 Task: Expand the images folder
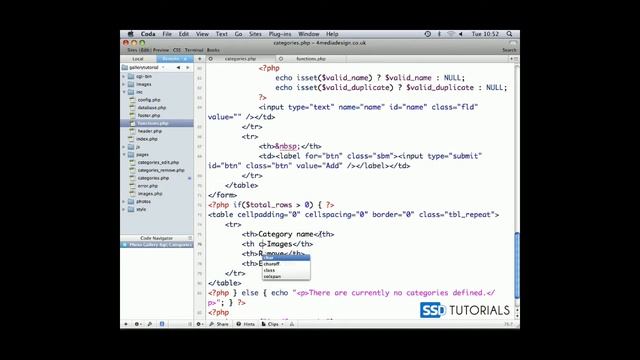coord(124,84)
